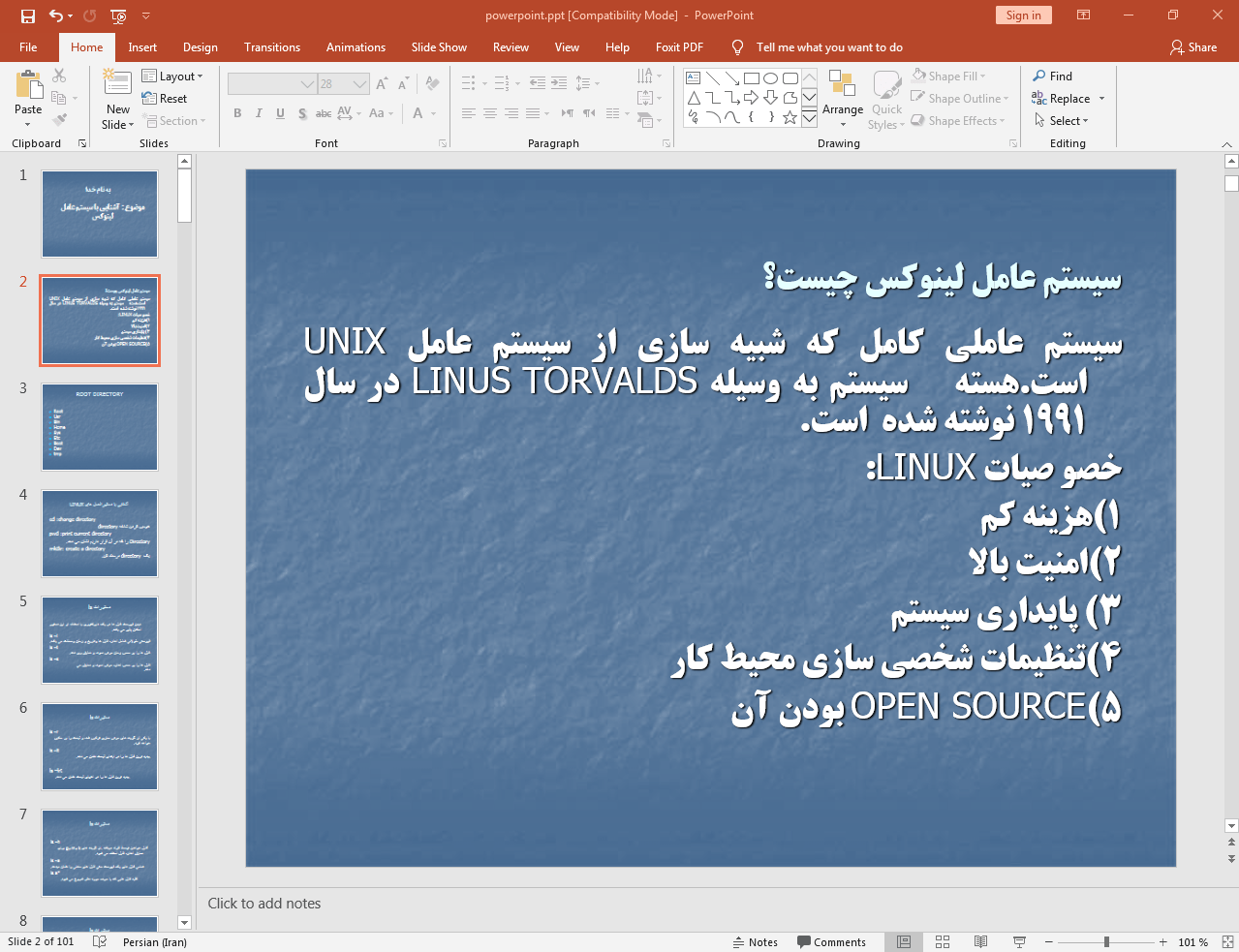Click Persian (Iran) language indicator
Image resolution: width=1239 pixels, height=952 pixels.
coord(155,942)
